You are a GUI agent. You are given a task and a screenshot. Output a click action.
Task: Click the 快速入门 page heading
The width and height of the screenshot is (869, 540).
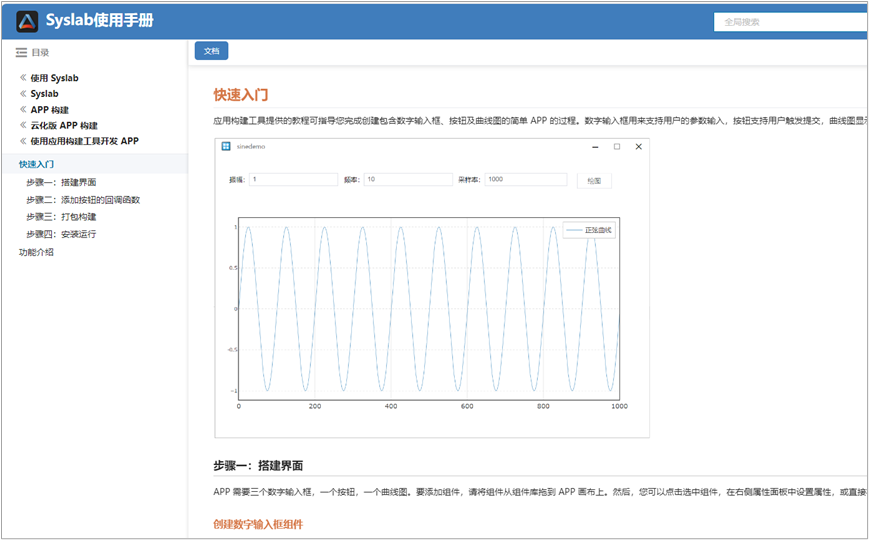tap(241, 95)
